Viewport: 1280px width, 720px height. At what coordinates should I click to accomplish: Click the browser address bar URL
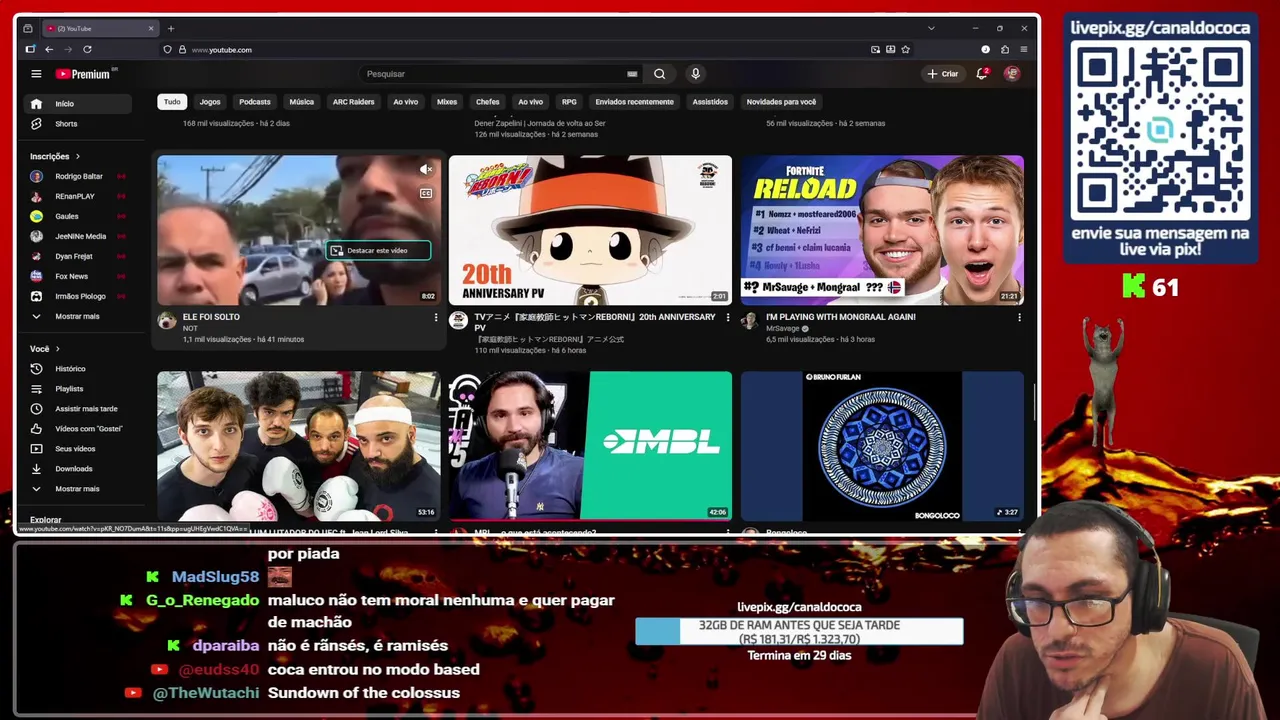[222, 50]
